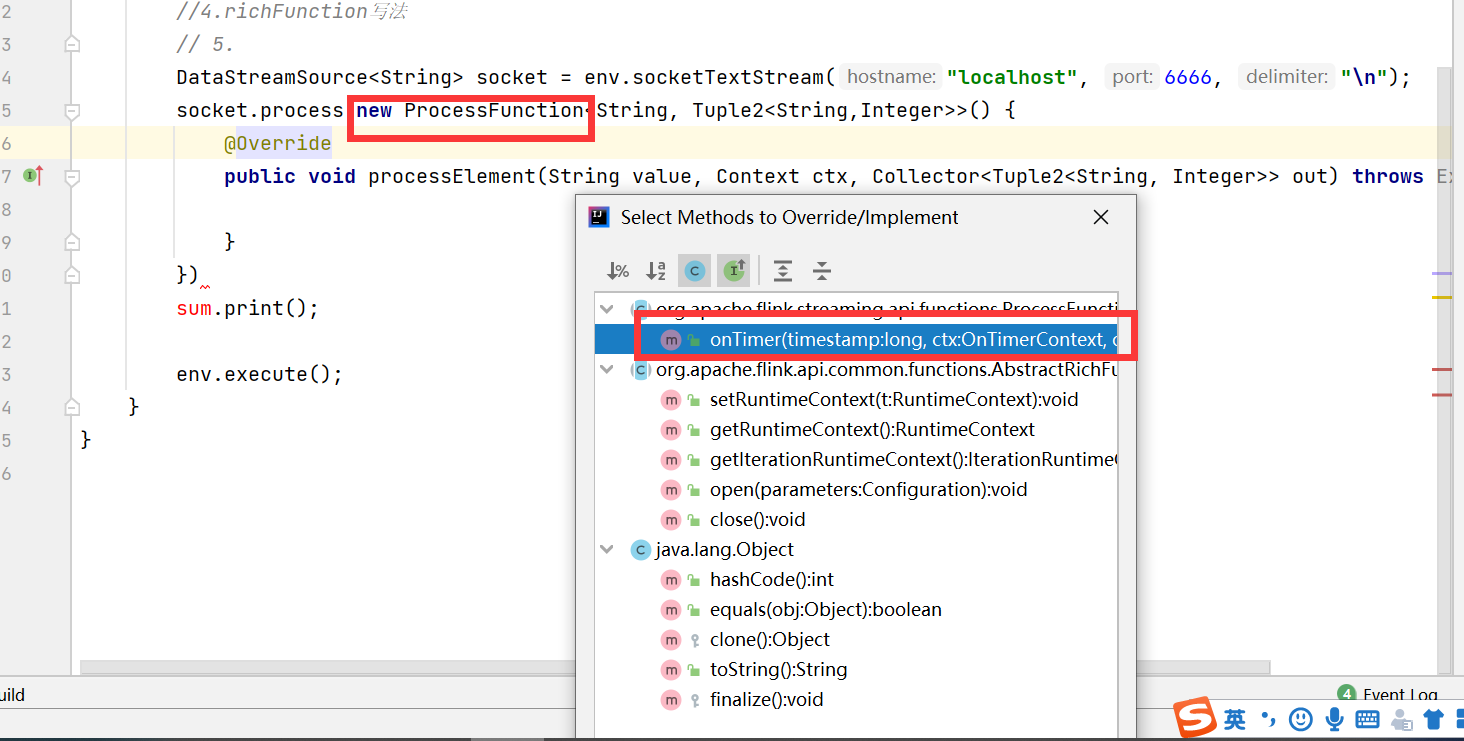The height and width of the screenshot is (741, 1464).
Task: Click the hostname: parameter hint
Action: tap(892, 77)
